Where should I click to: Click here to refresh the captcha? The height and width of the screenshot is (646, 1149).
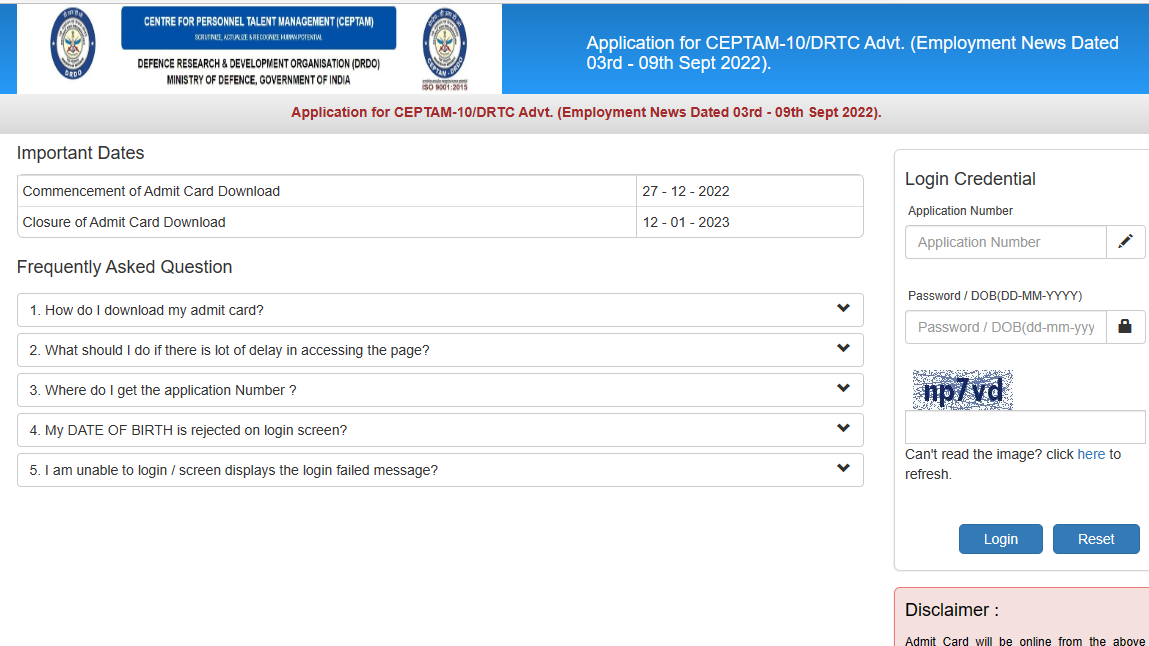tap(1091, 453)
